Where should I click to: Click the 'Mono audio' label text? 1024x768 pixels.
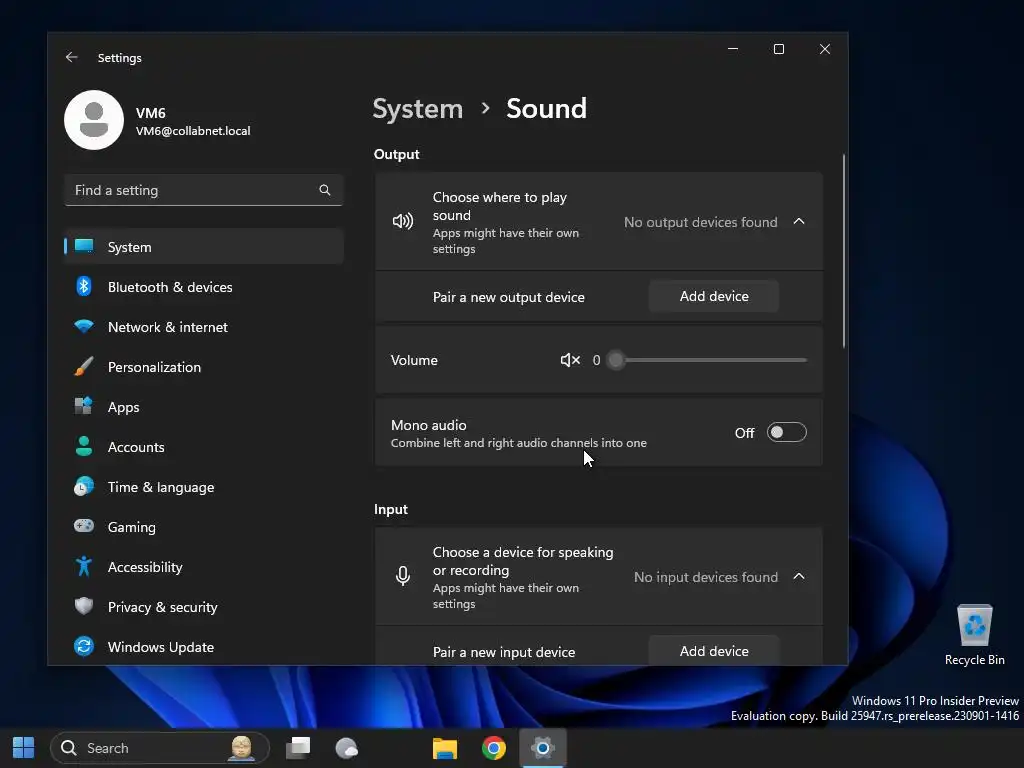point(428,425)
